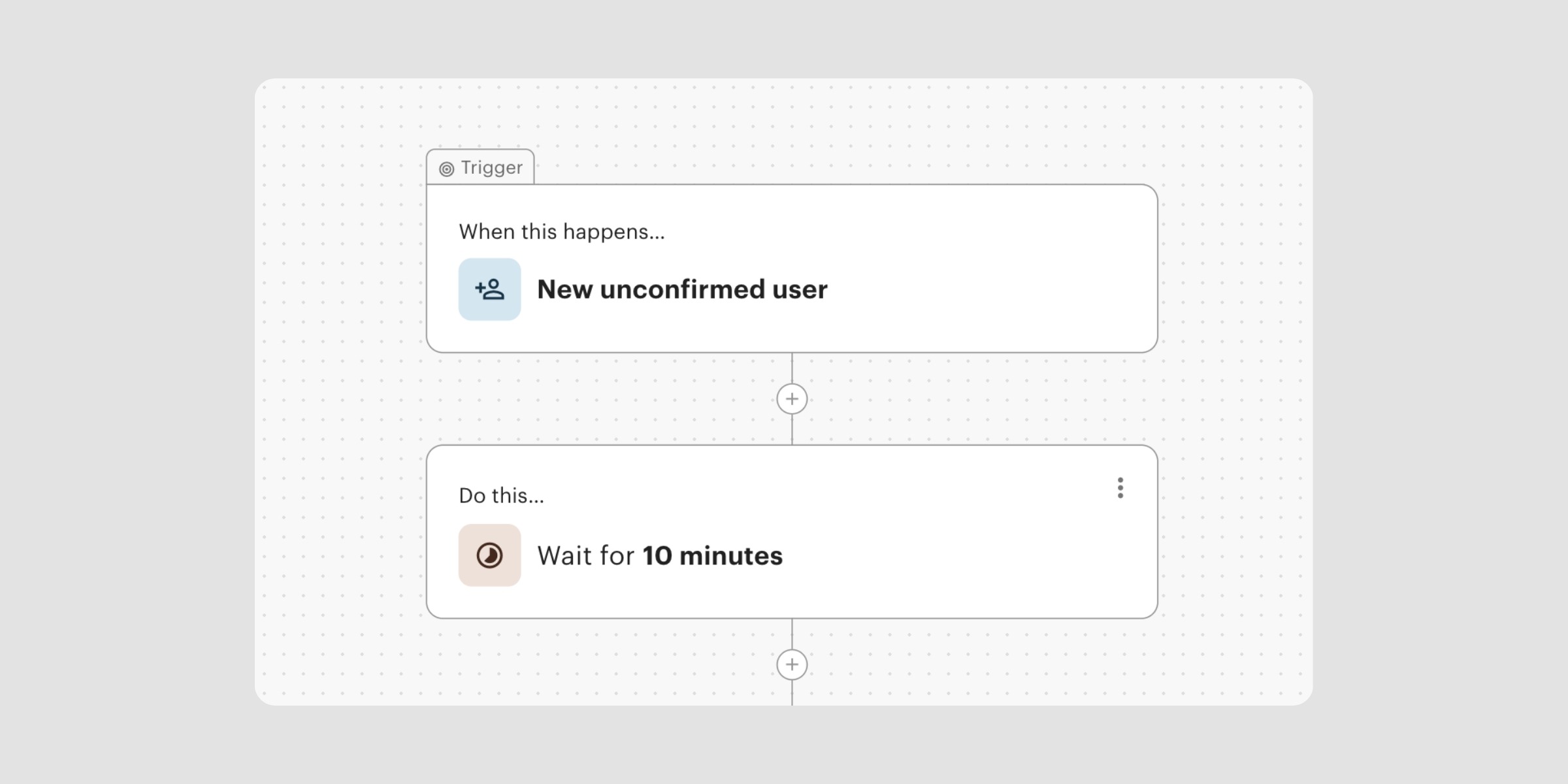The image size is (1568, 784).
Task: Click the target icon on Trigger tab
Action: [446, 169]
